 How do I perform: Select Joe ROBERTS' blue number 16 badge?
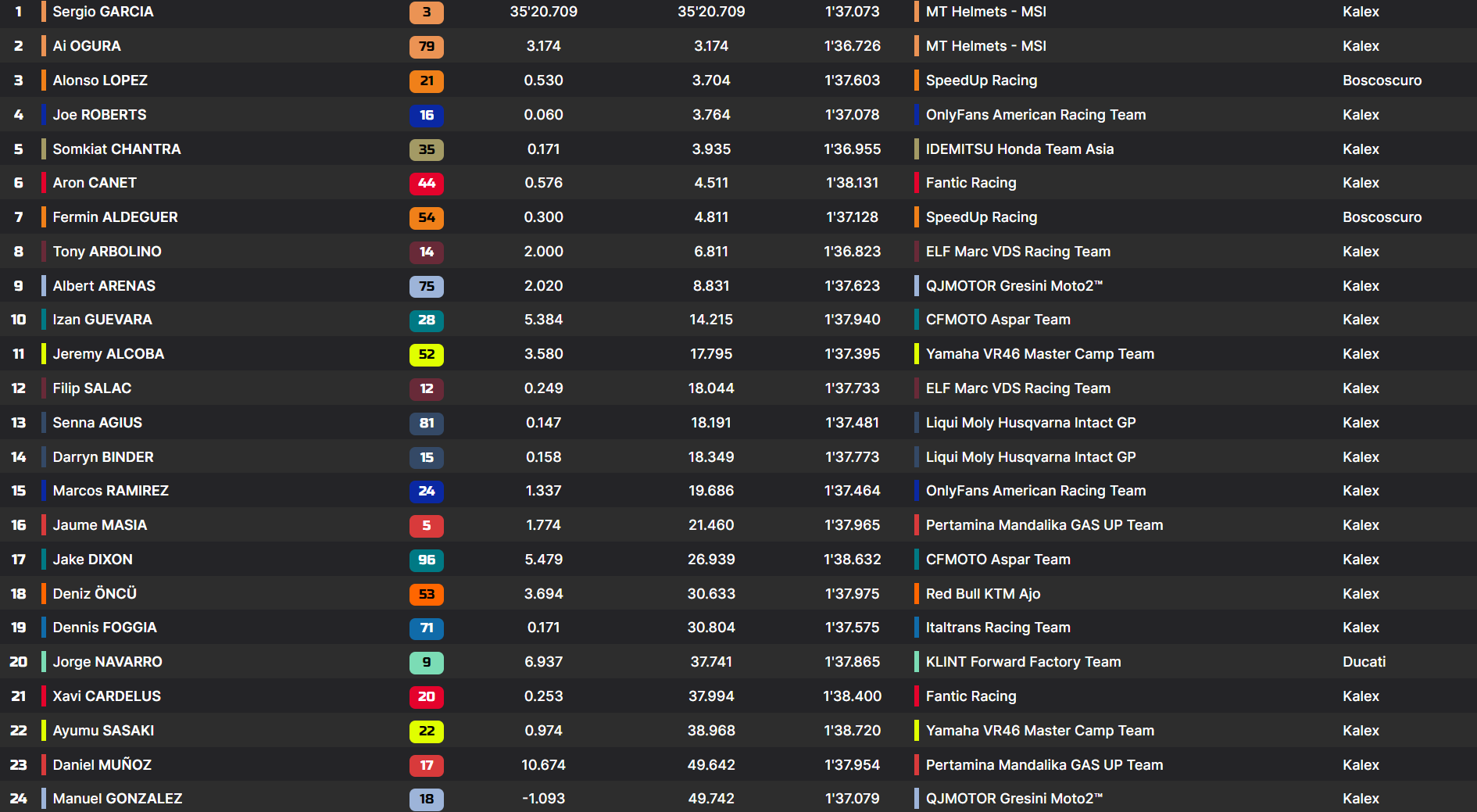pos(426,116)
